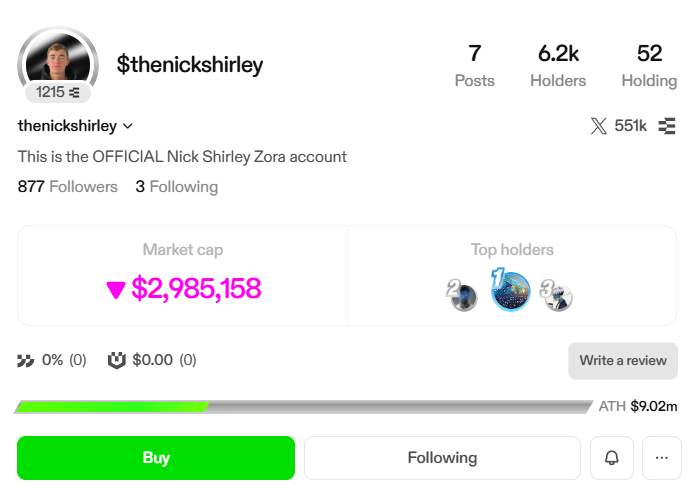Expand the thenickshirley username dropdown

point(127,126)
